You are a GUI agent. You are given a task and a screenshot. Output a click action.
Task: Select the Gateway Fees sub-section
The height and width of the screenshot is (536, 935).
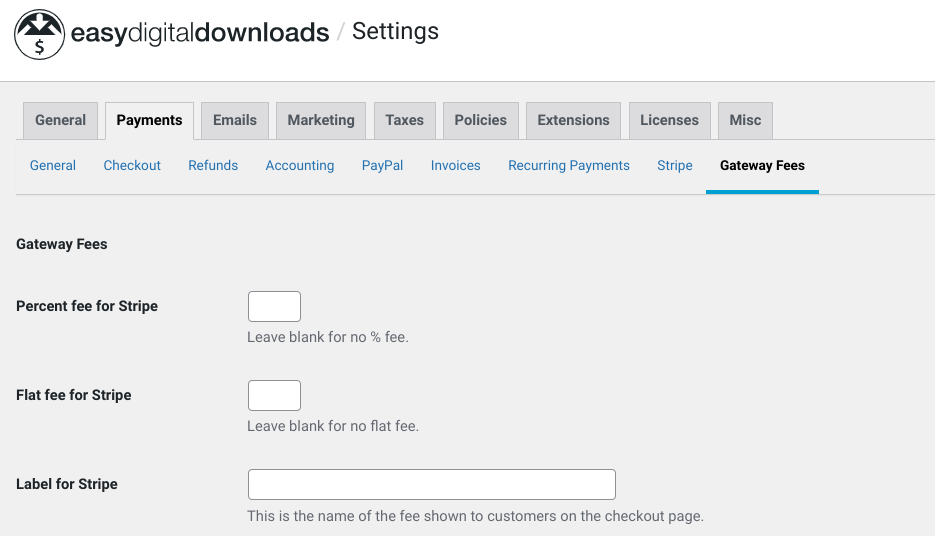[x=762, y=166]
